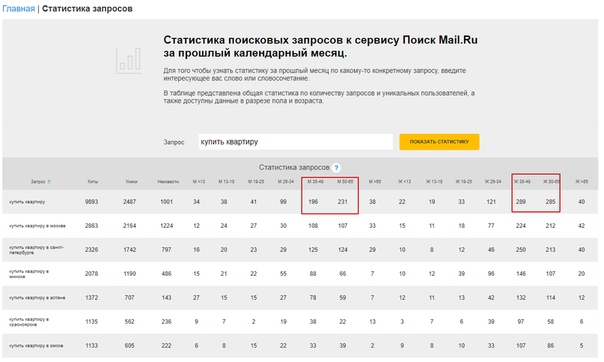
Task: Click the sort arrow next to Запрос header
Action: click(49, 182)
